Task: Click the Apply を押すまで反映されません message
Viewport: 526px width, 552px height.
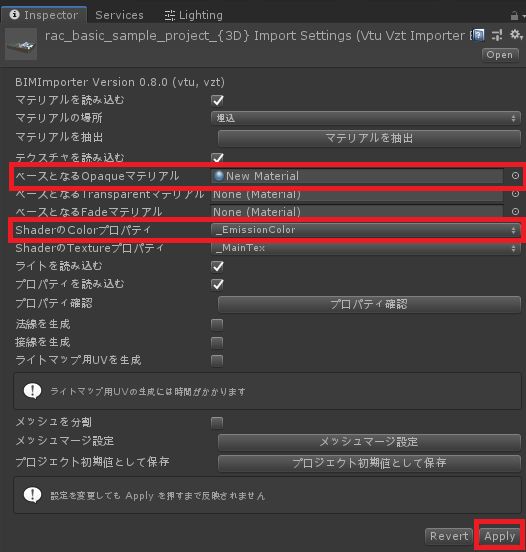Action: click(x=157, y=496)
